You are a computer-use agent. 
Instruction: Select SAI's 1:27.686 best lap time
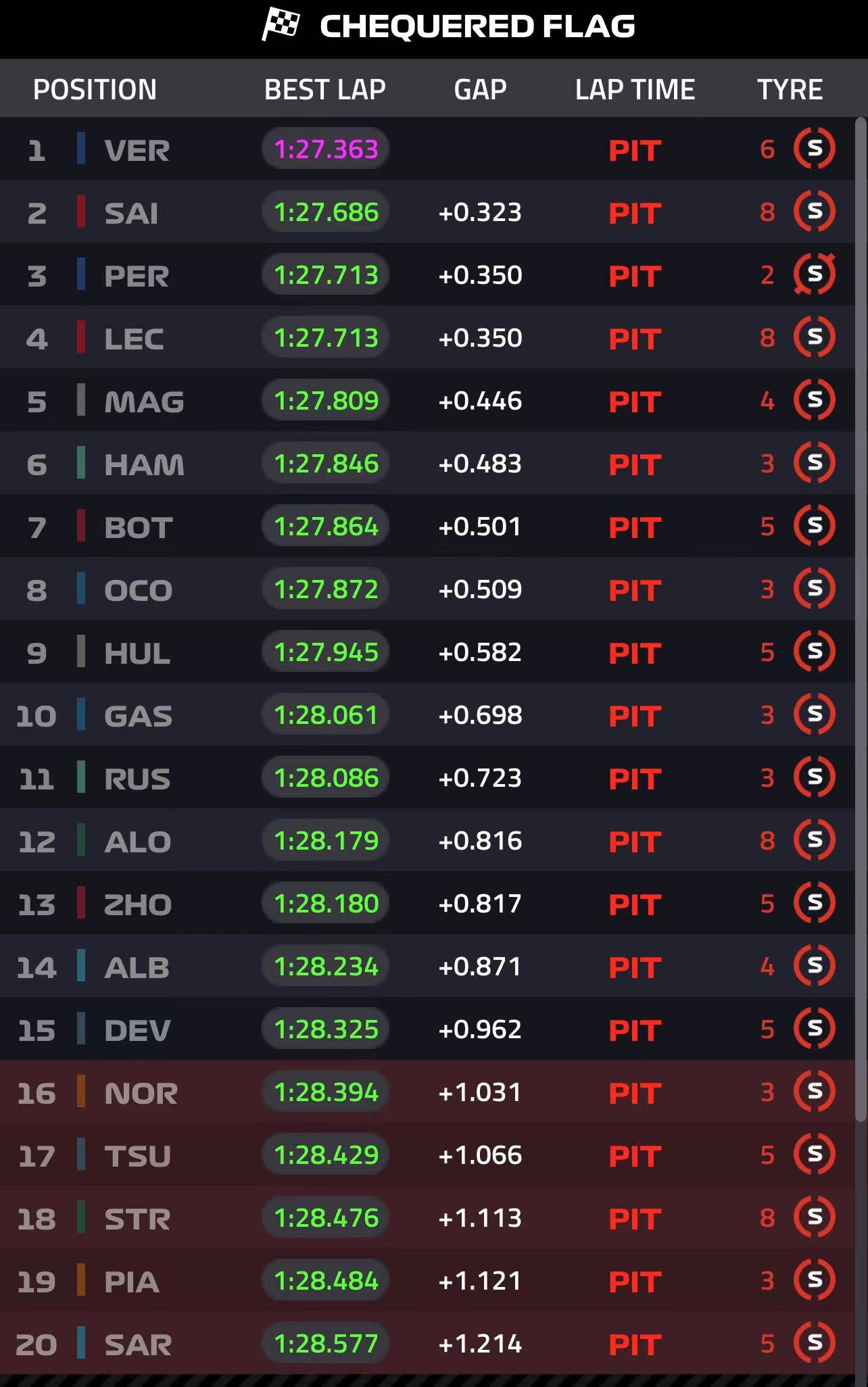coord(325,212)
